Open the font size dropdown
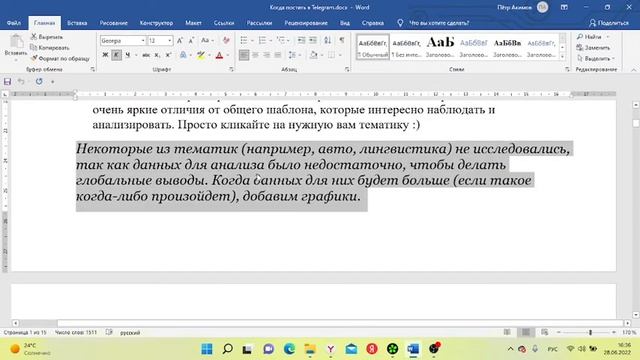 point(170,41)
